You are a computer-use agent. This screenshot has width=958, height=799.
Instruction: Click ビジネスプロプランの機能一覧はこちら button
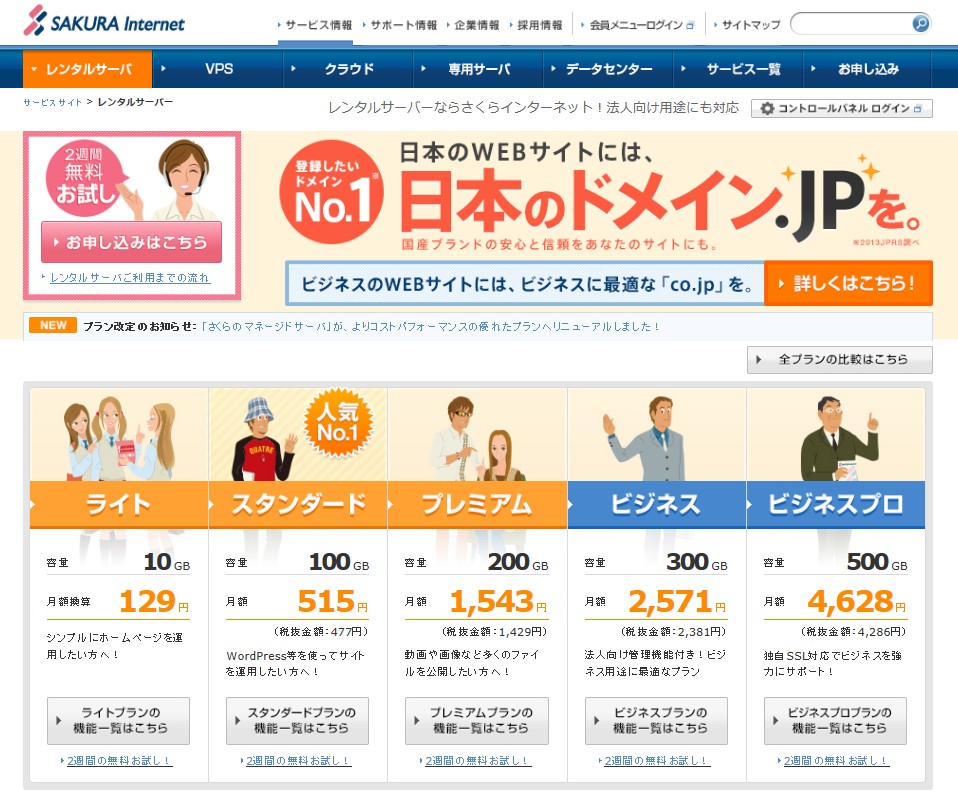point(835,721)
